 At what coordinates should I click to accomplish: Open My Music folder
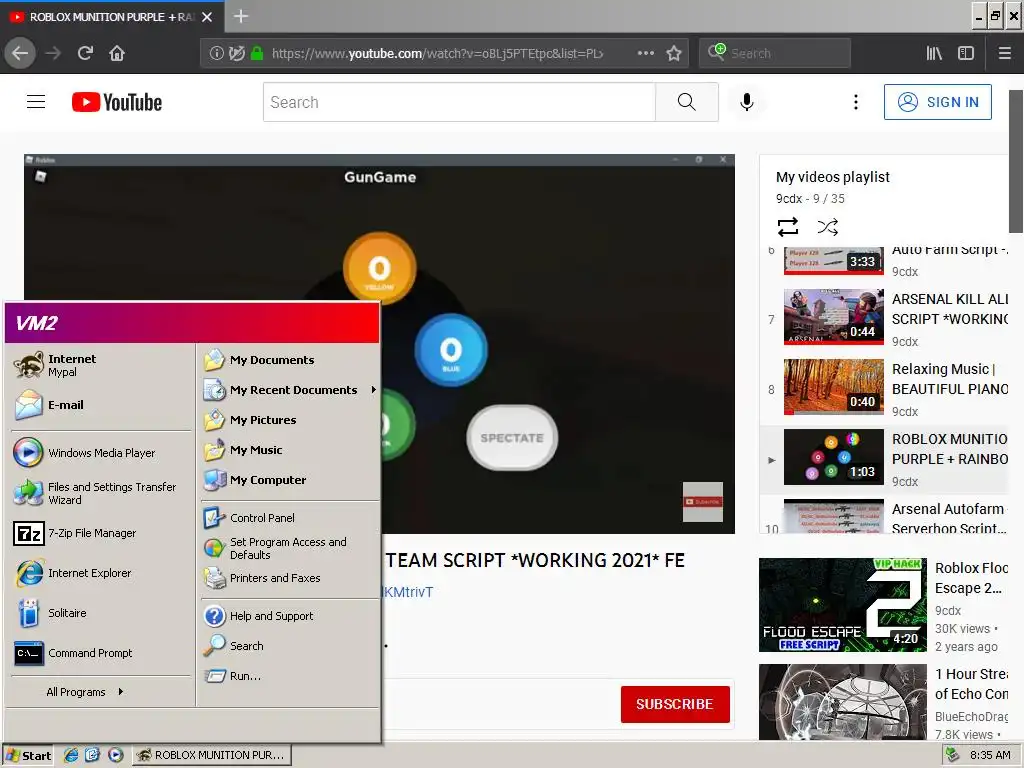[289, 450]
